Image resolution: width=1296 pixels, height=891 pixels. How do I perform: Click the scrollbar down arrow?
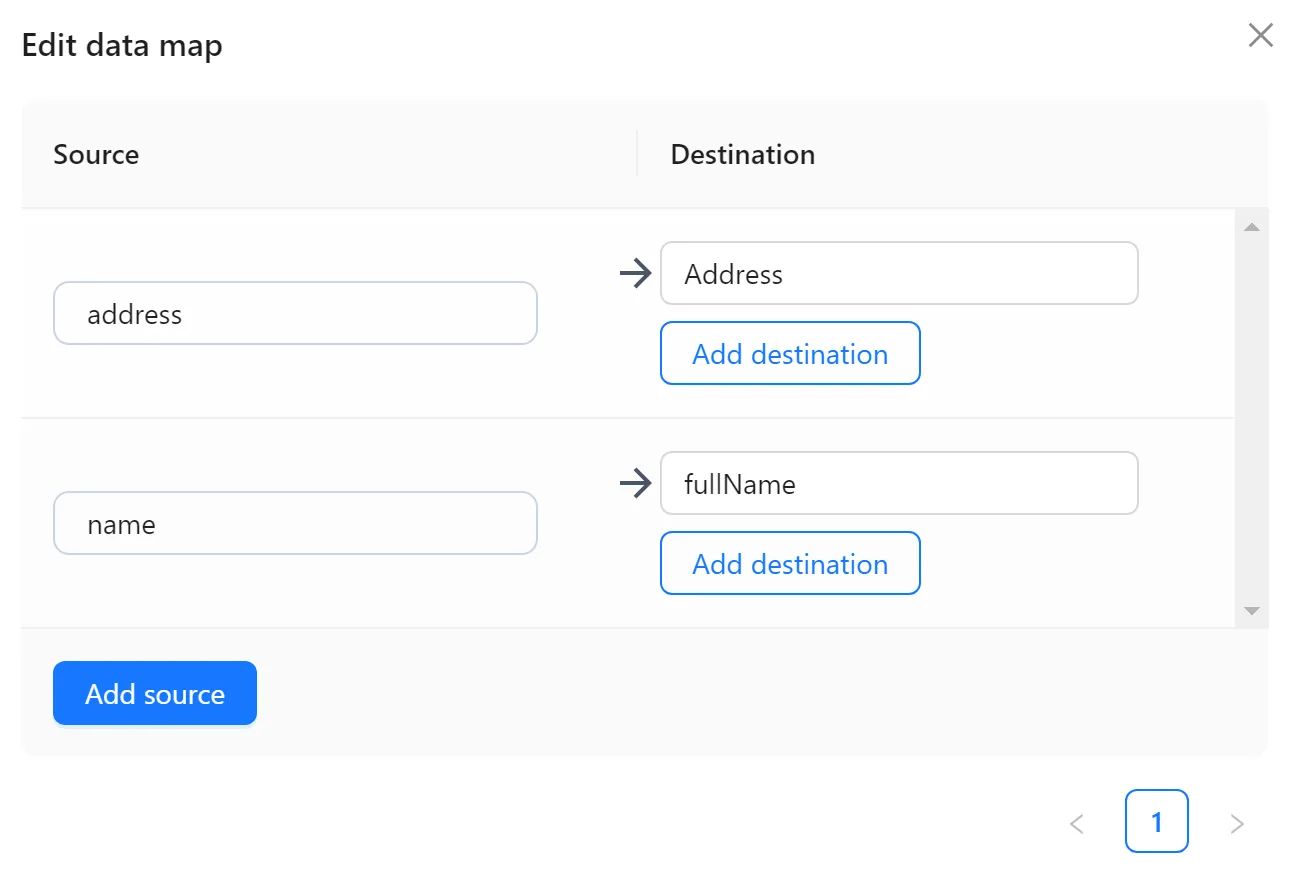point(1251,610)
